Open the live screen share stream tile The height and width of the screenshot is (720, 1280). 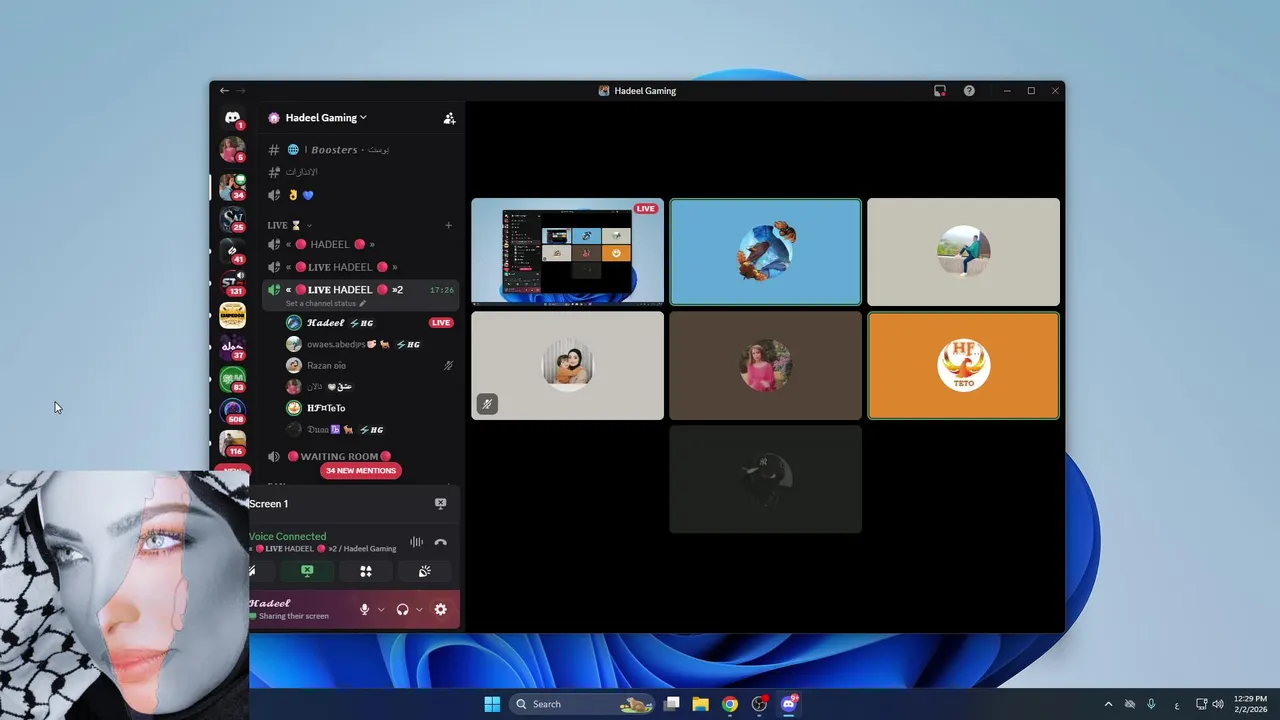pyautogui.click(x=567, y=252)
